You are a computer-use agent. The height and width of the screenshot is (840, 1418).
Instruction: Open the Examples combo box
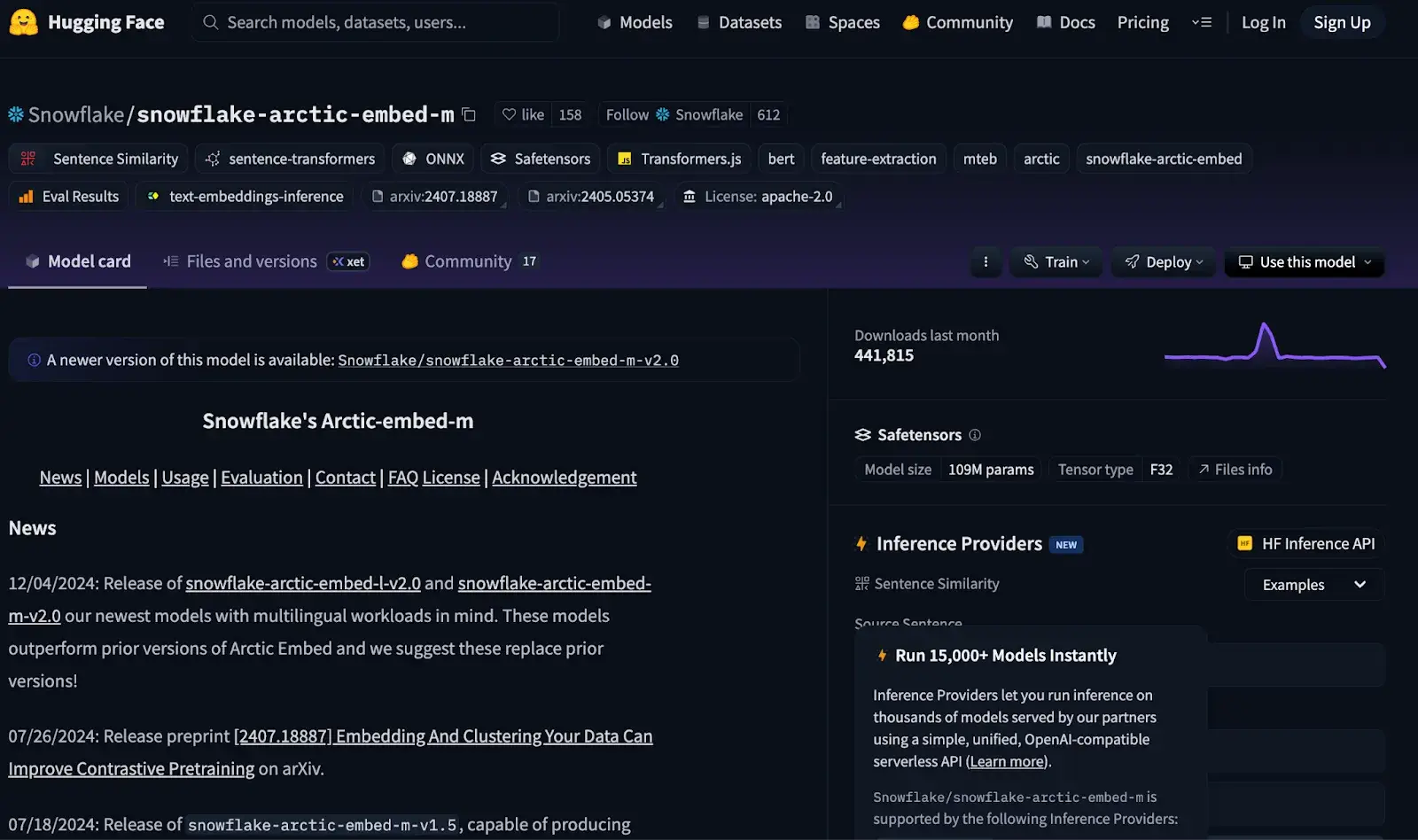coord(1313,585)
